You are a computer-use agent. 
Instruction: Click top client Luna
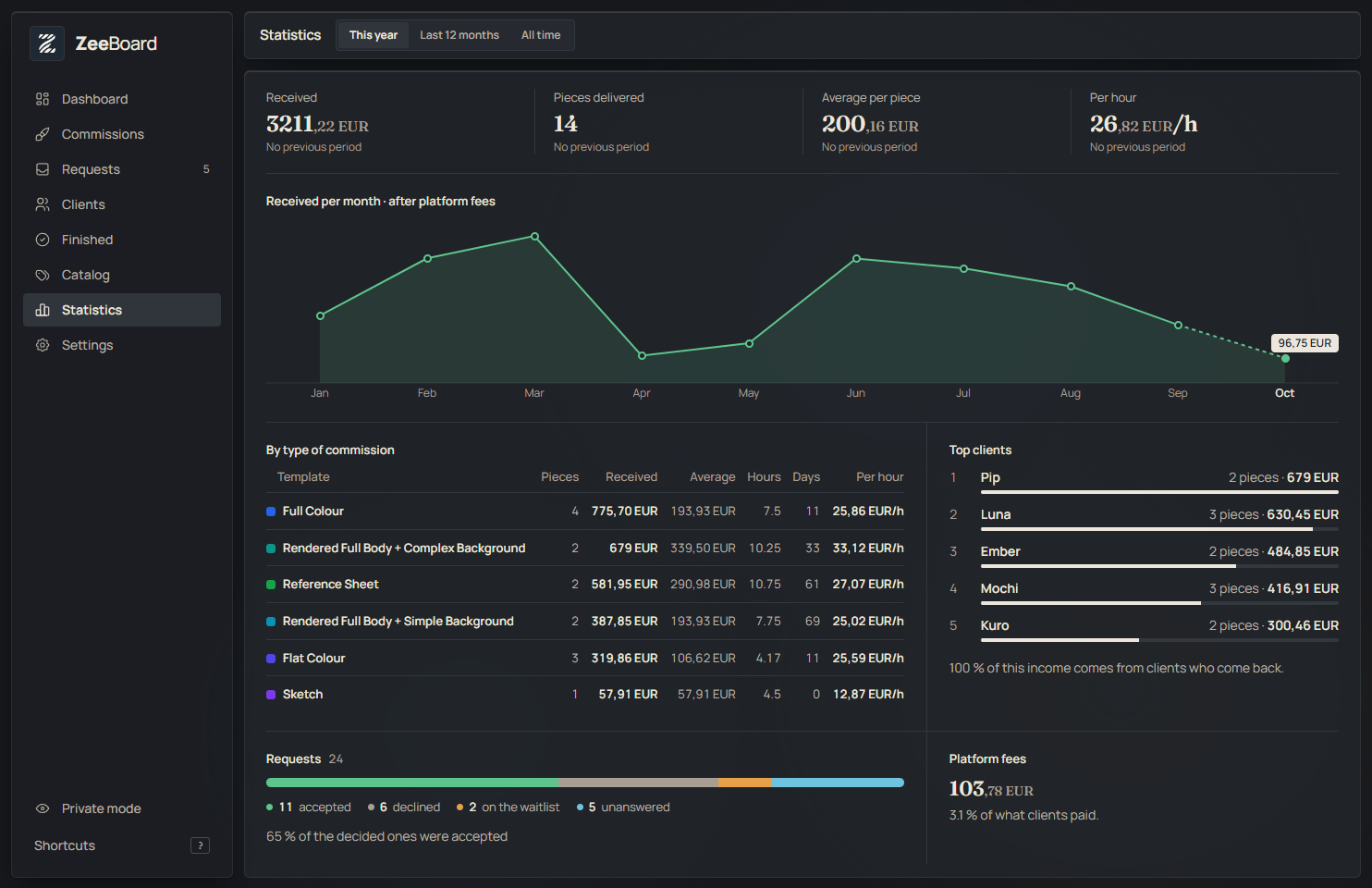tap(1144, 517)
